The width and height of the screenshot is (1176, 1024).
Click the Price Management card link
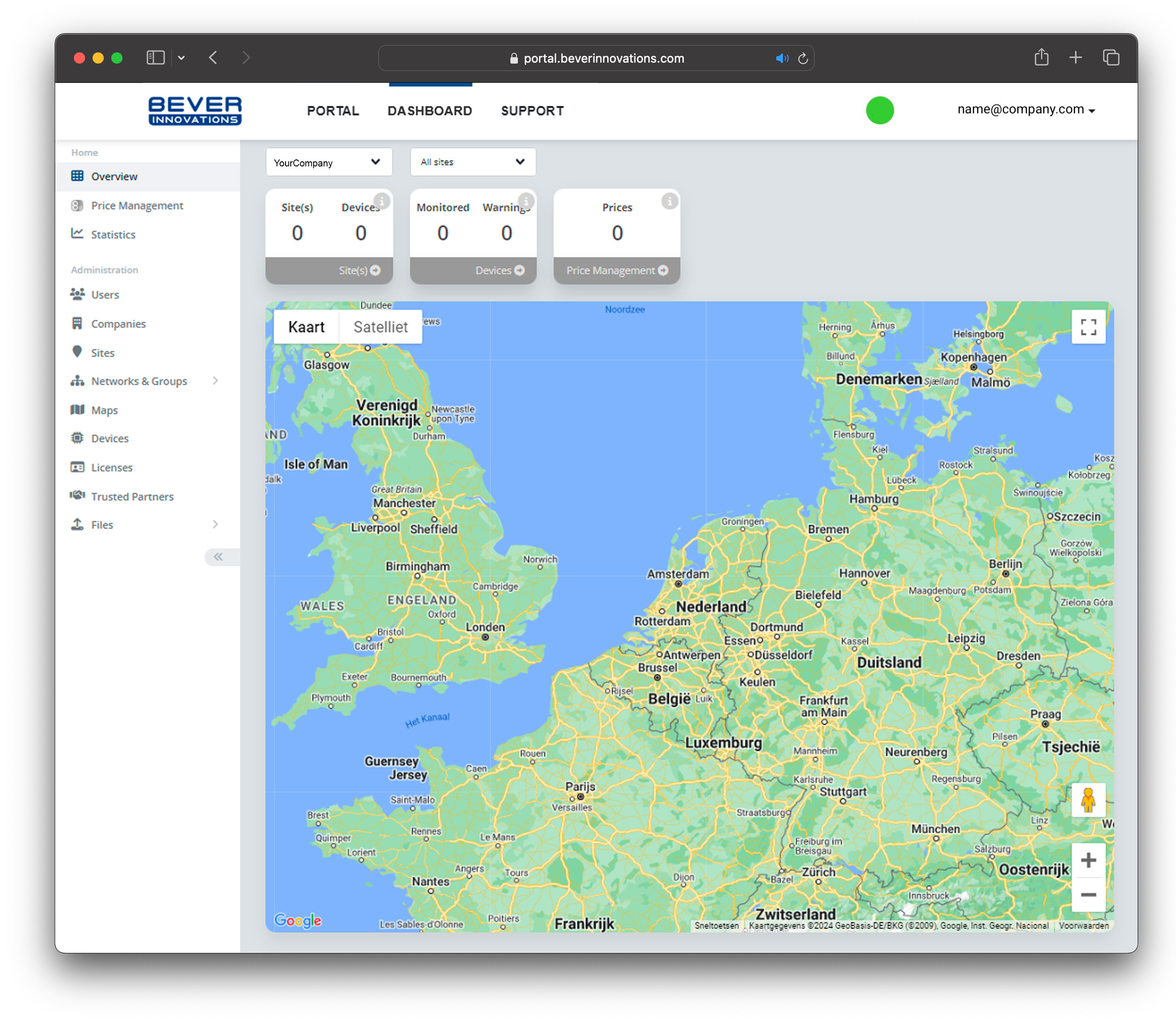tap(616, 270)
